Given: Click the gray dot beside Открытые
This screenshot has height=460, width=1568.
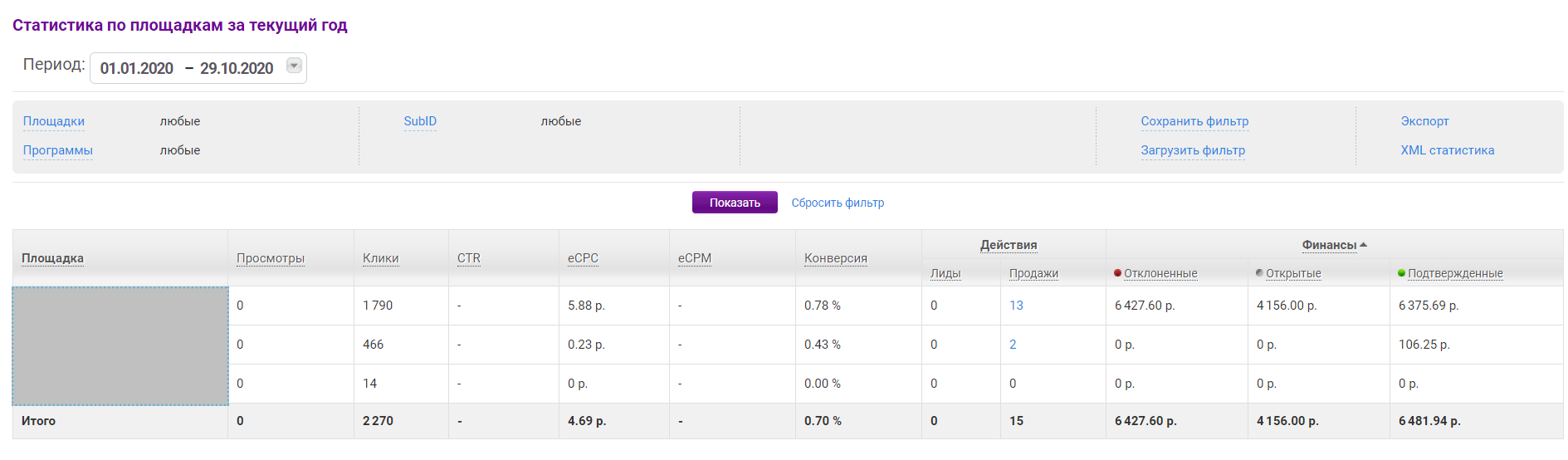Looking at the screenshot, I should [1260, 272].
